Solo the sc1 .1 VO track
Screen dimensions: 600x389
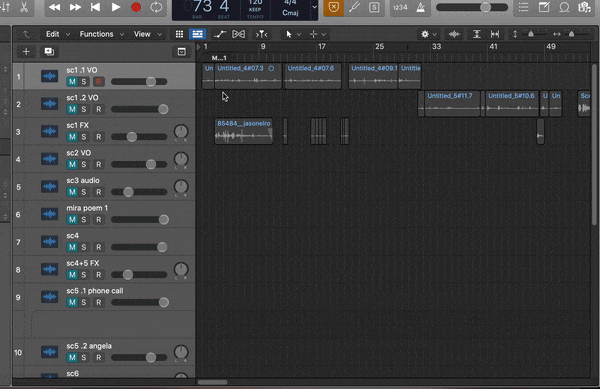tap(84, 81)
